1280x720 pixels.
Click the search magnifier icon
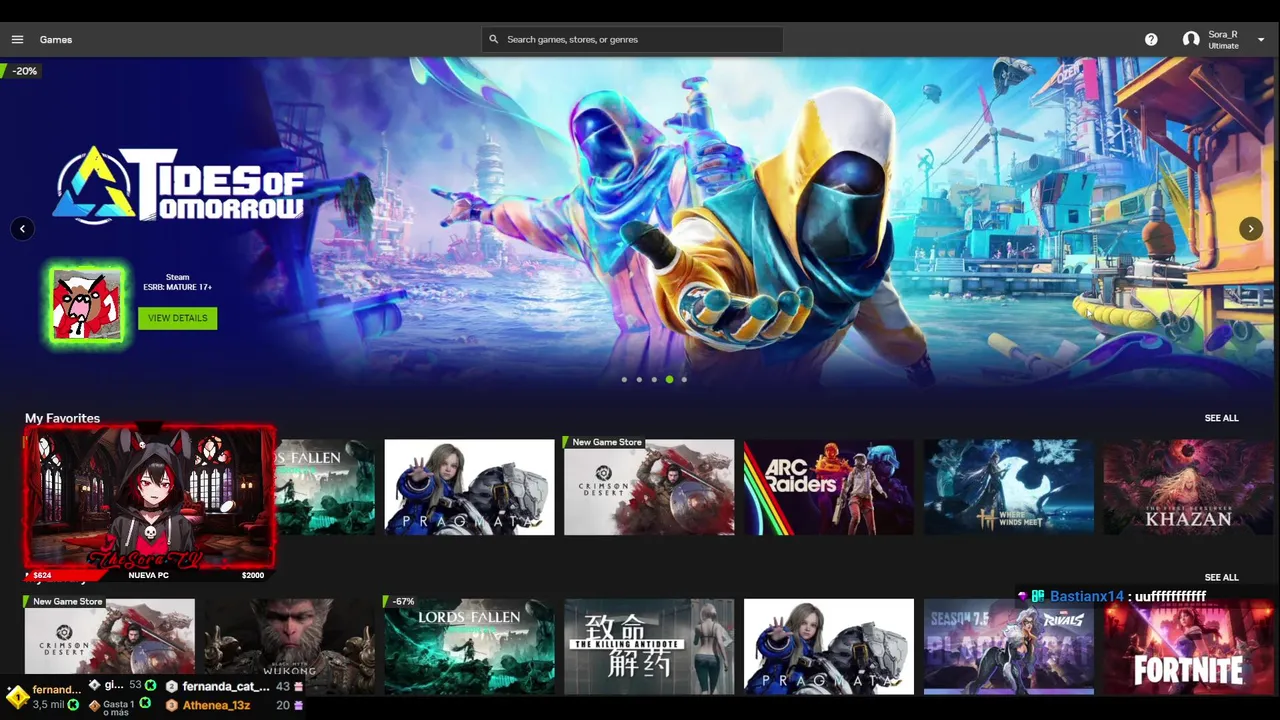[x=494, y=39]
